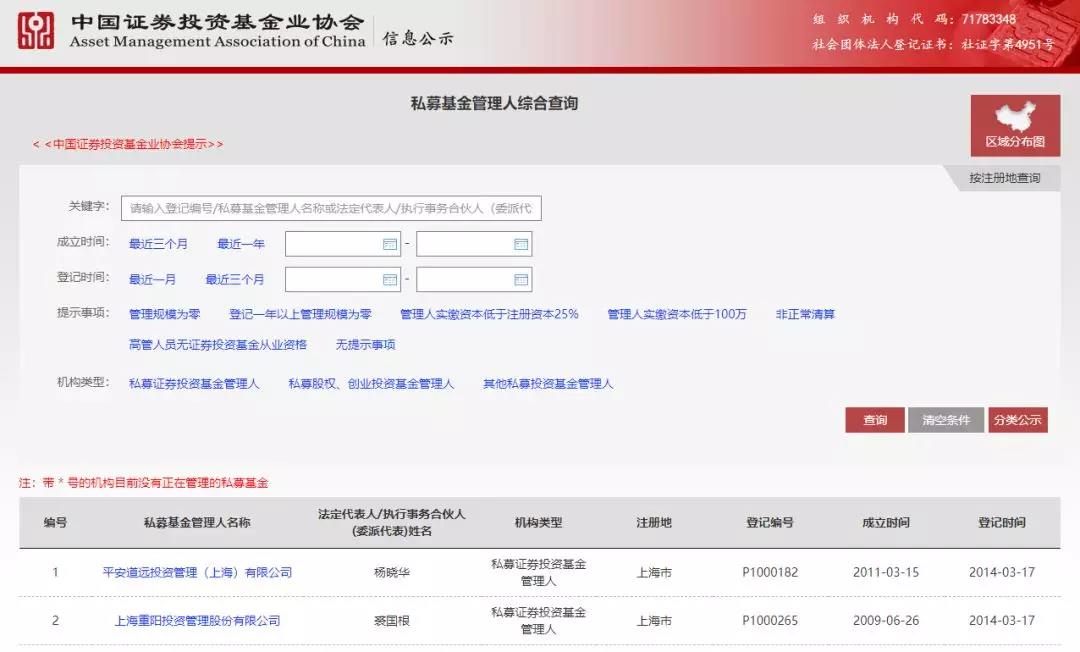
Task: Switch to 按注册地查询 tab
Action: [1004, 178]
